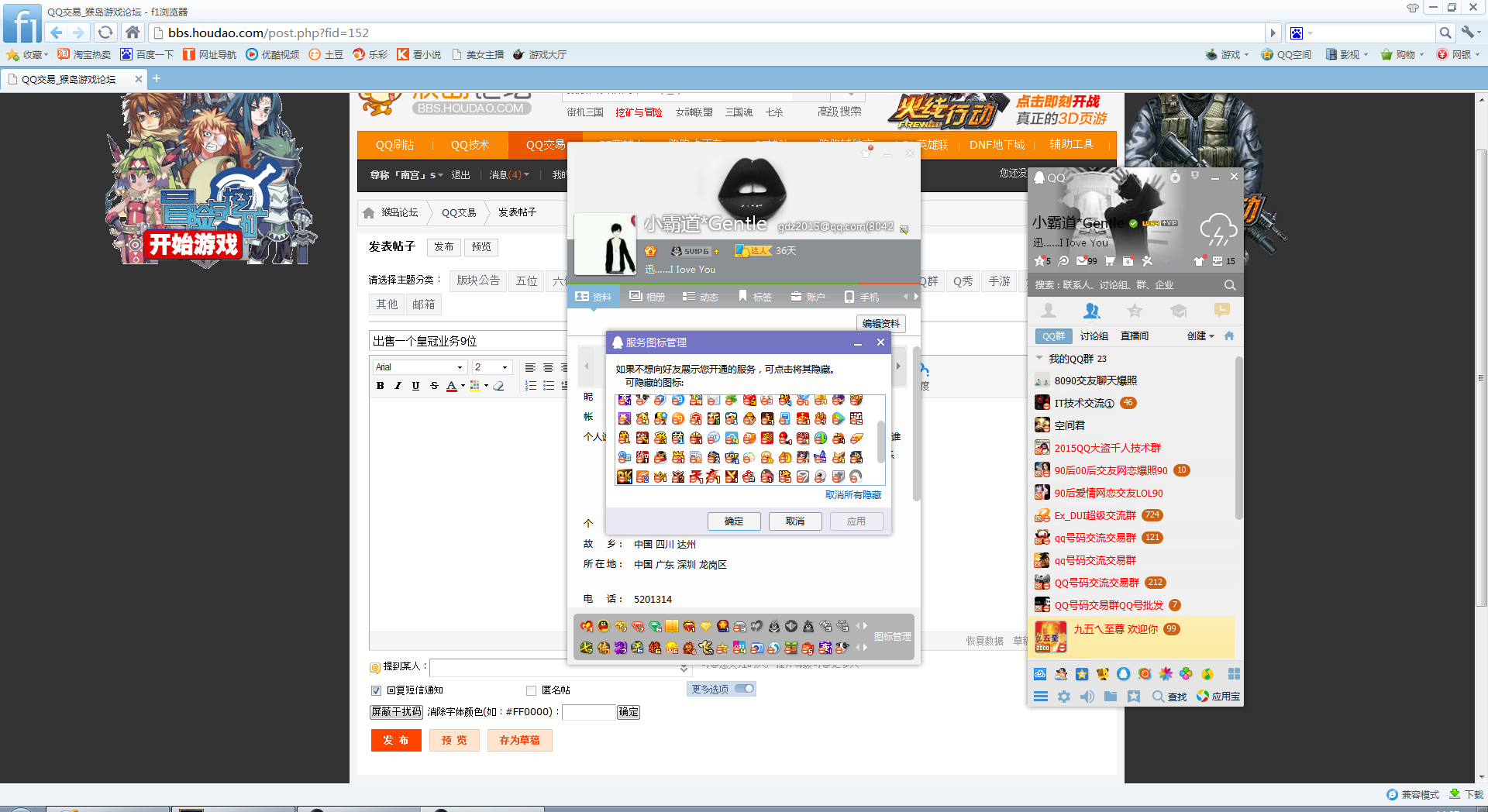Open QQ mail envelope icon with 99
Screen dimensions: 1488x812
(x=1087, y=261)
